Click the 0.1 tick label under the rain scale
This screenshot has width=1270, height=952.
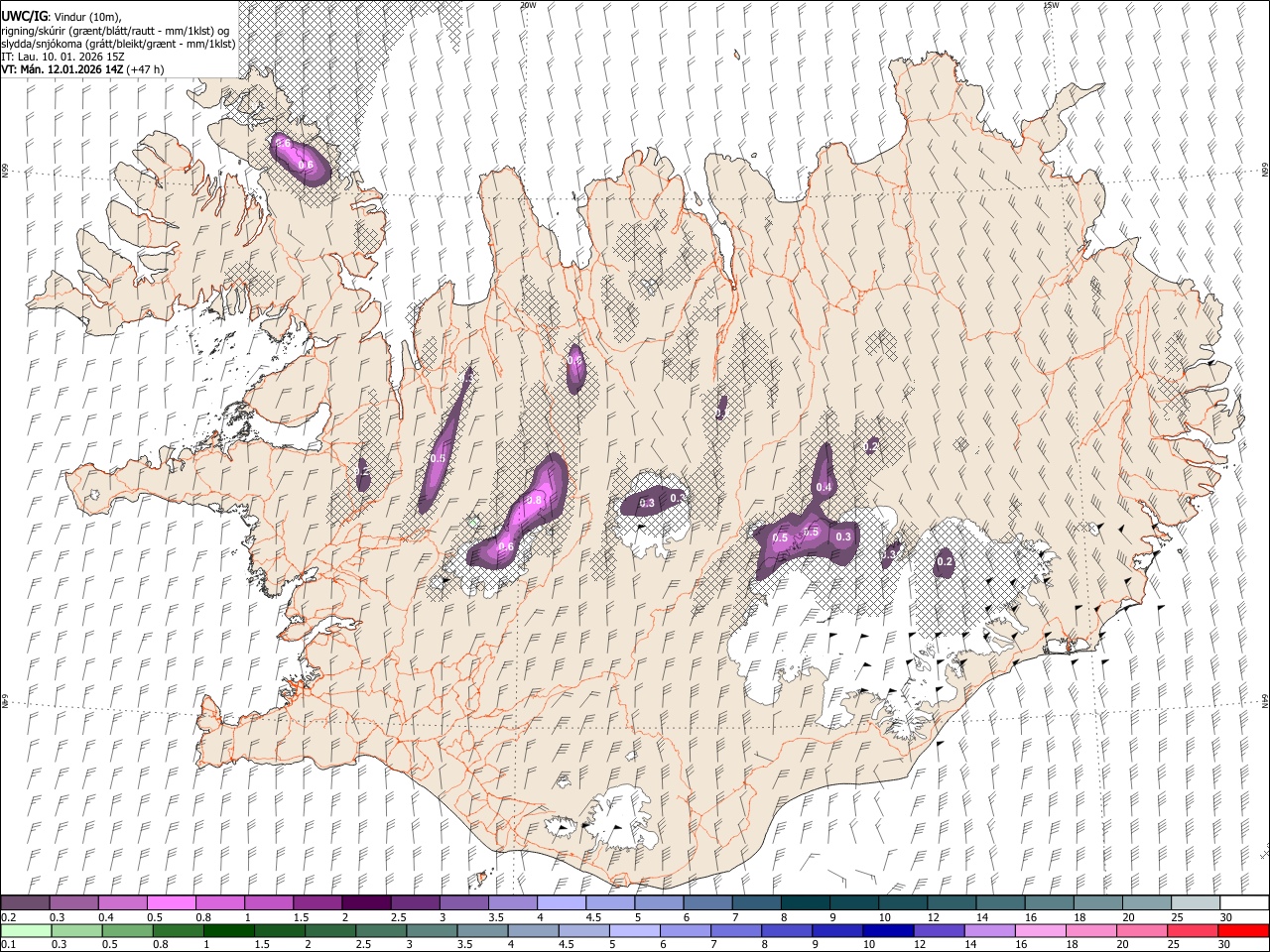(x=9, y=944)
